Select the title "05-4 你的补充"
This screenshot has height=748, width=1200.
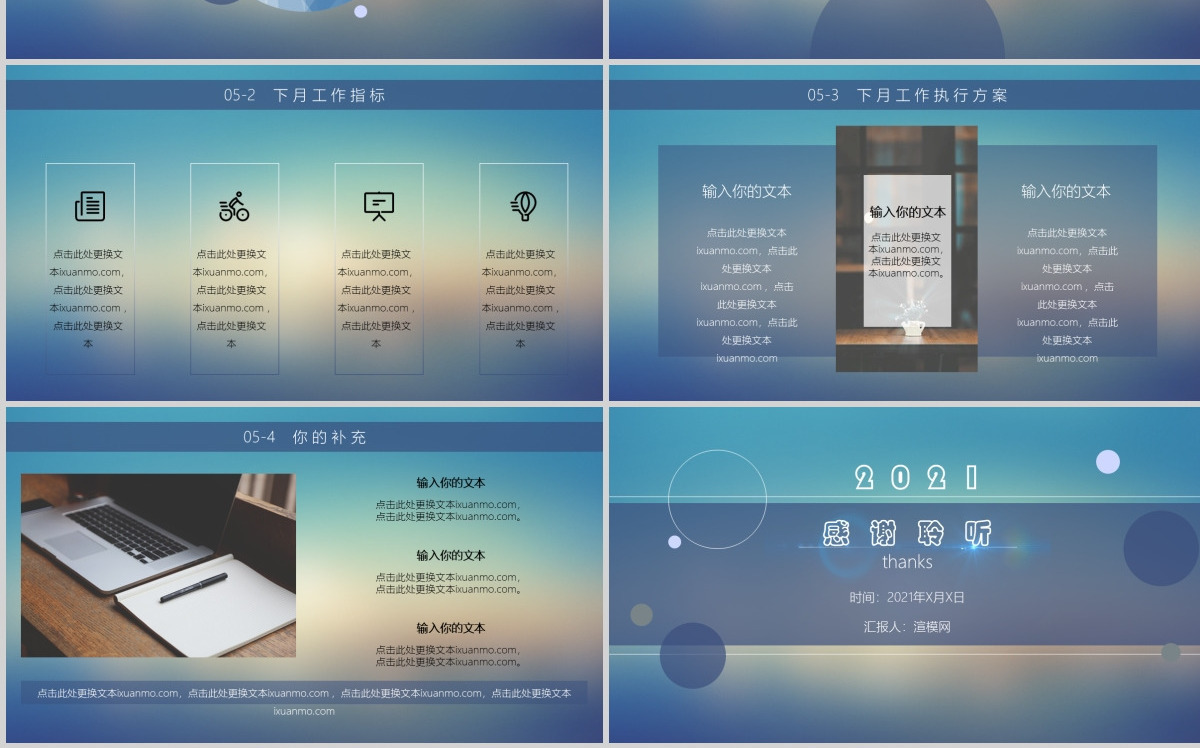[305, 437]
